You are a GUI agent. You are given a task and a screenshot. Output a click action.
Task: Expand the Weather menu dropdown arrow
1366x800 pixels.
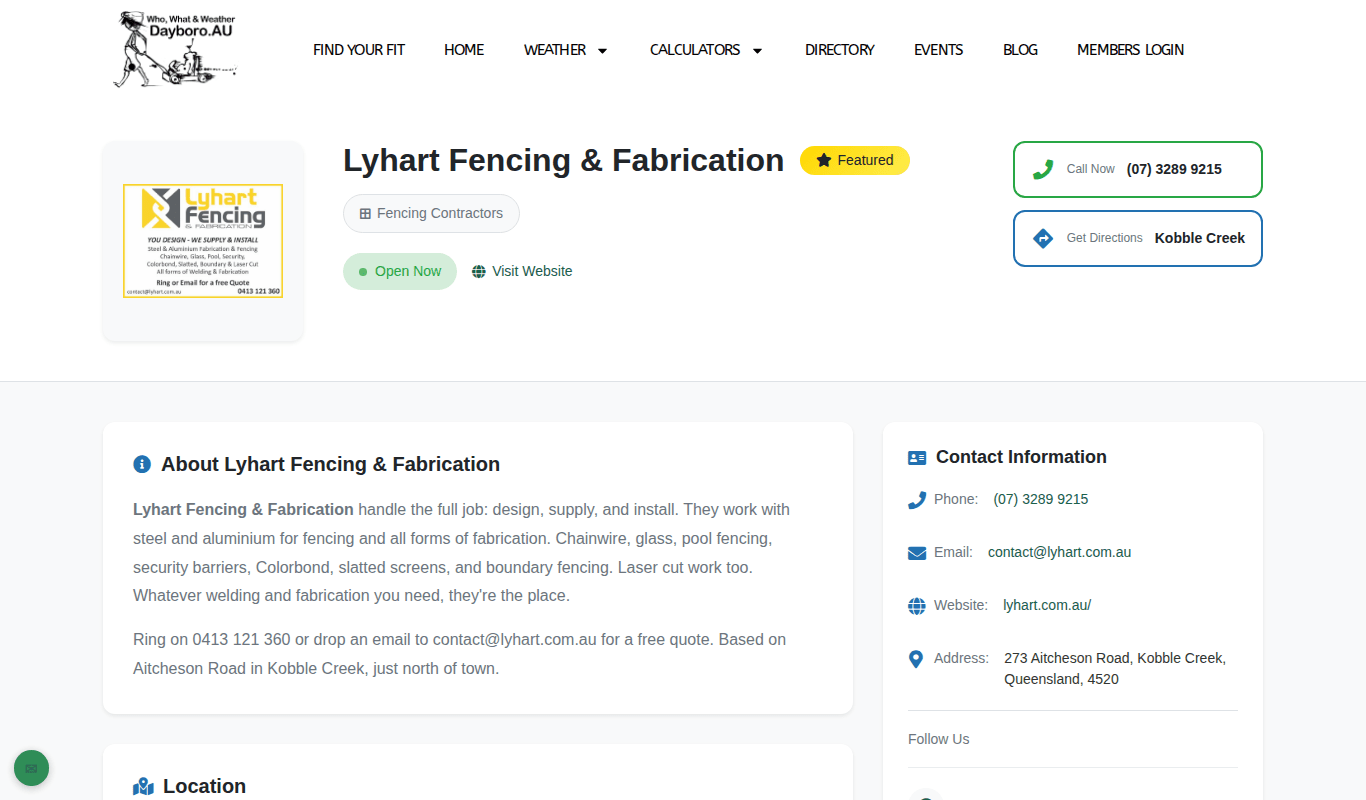602,50
